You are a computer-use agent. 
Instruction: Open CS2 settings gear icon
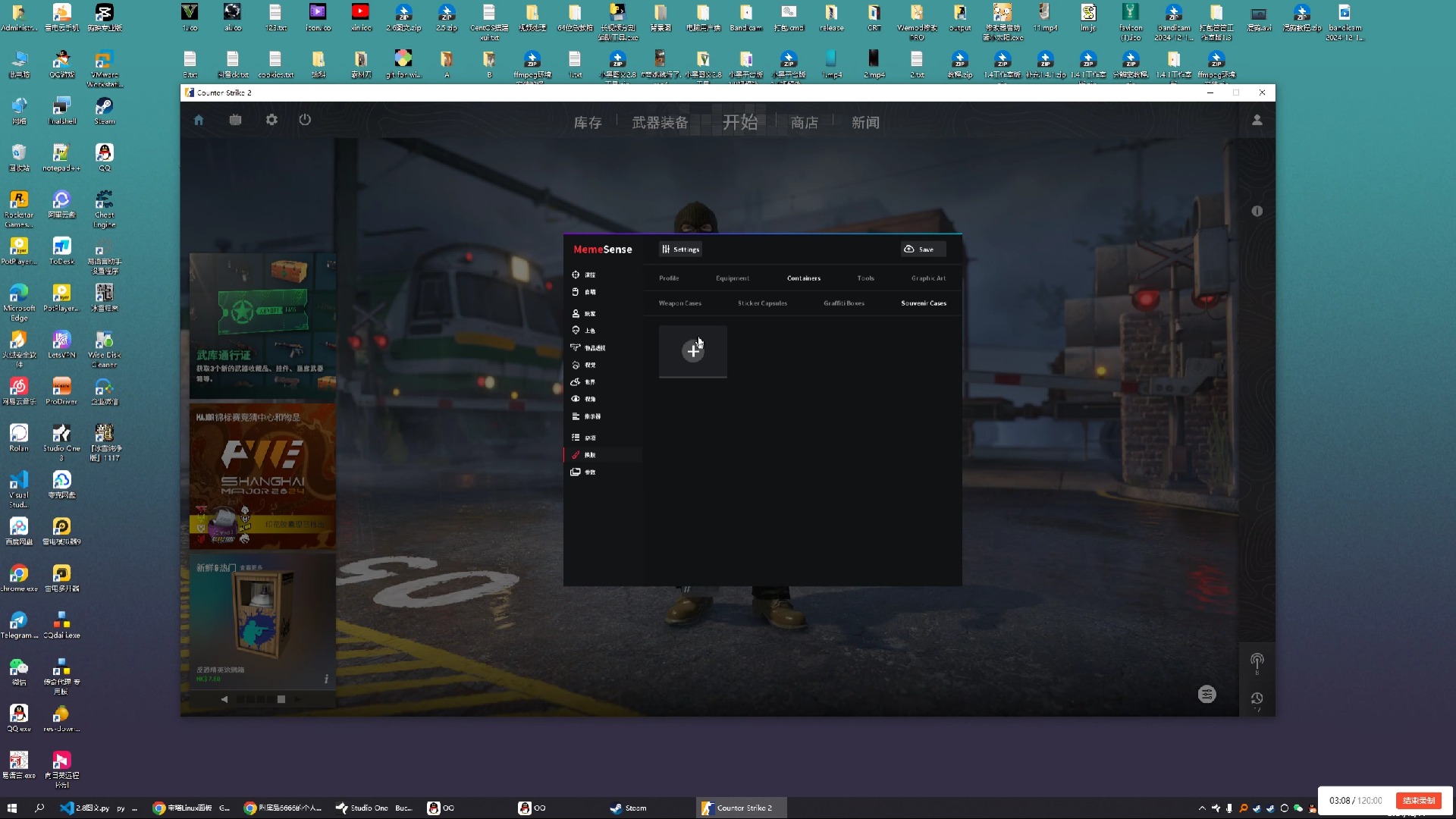pos(271,120)
